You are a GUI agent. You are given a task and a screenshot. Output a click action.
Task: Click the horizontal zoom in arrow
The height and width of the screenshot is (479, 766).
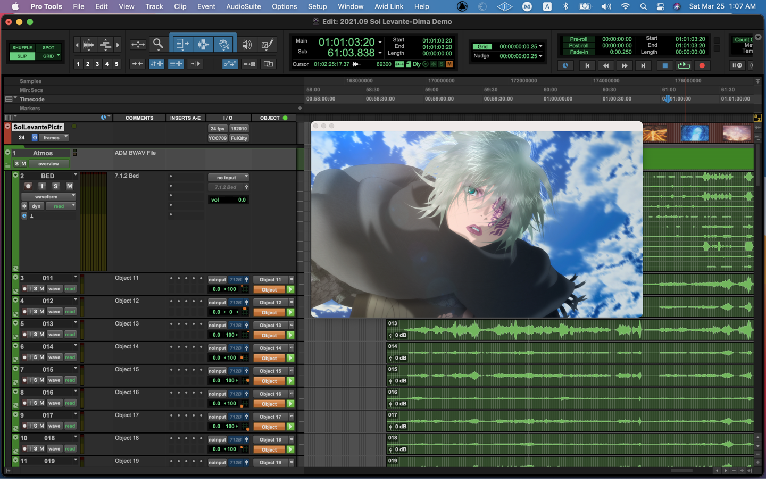(117, 45)
